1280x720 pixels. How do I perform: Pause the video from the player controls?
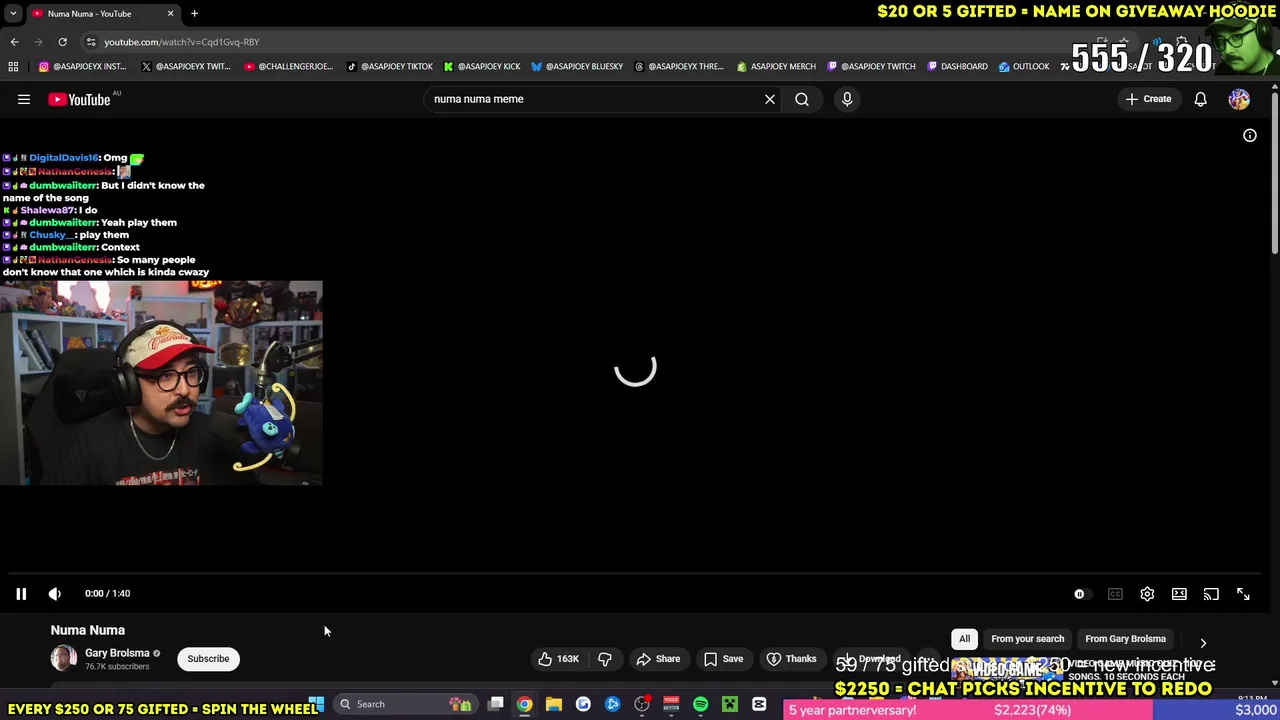[21, 594]
